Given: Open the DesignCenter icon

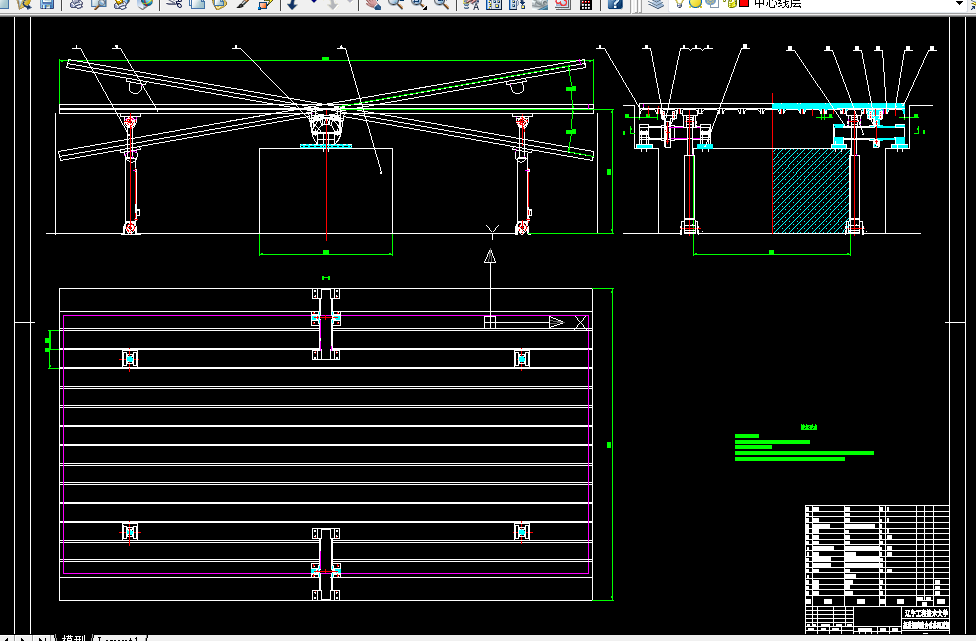Looking at the screenshot, I should (494, 4).
